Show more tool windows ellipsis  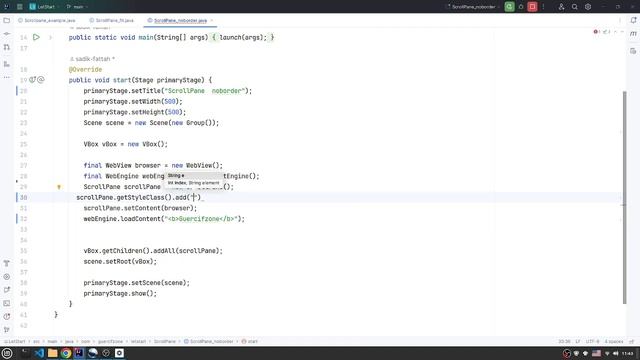click(7, 77)
